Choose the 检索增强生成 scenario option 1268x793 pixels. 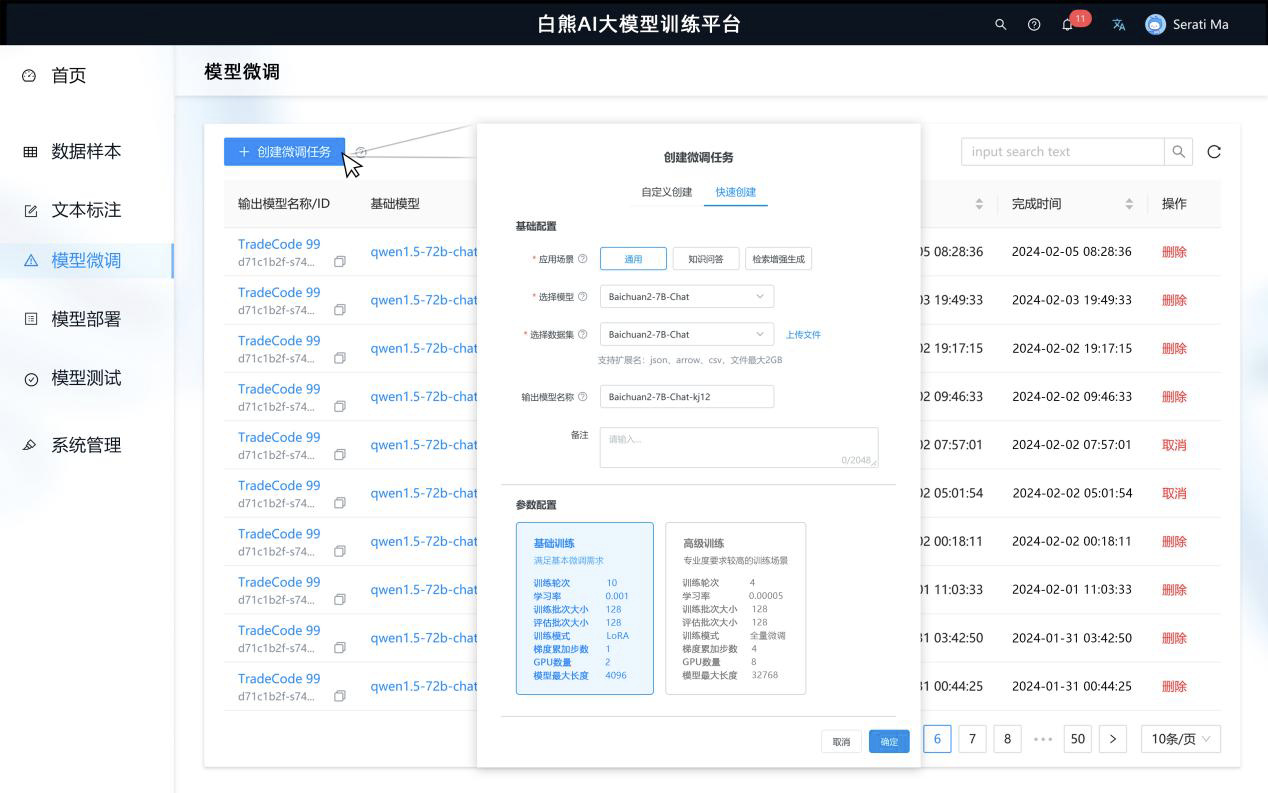(778, 259)
